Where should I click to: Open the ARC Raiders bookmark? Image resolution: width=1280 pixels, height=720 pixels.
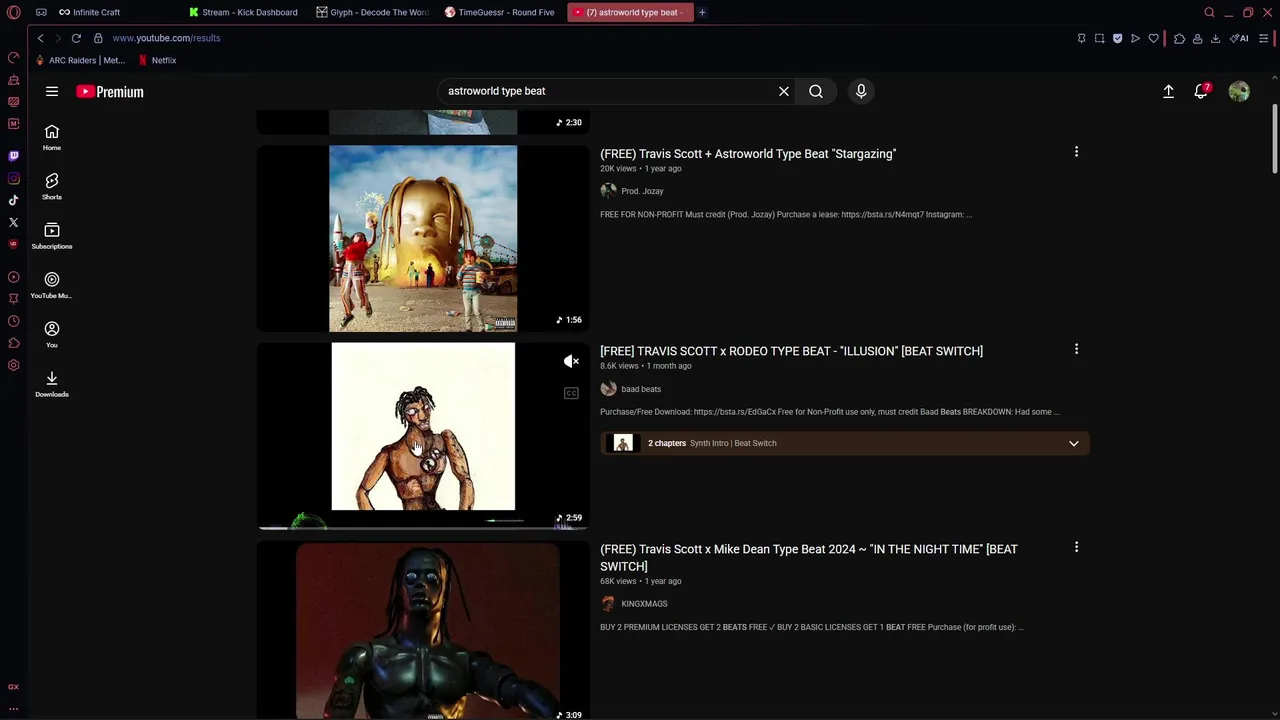click(x=80, y=60)
